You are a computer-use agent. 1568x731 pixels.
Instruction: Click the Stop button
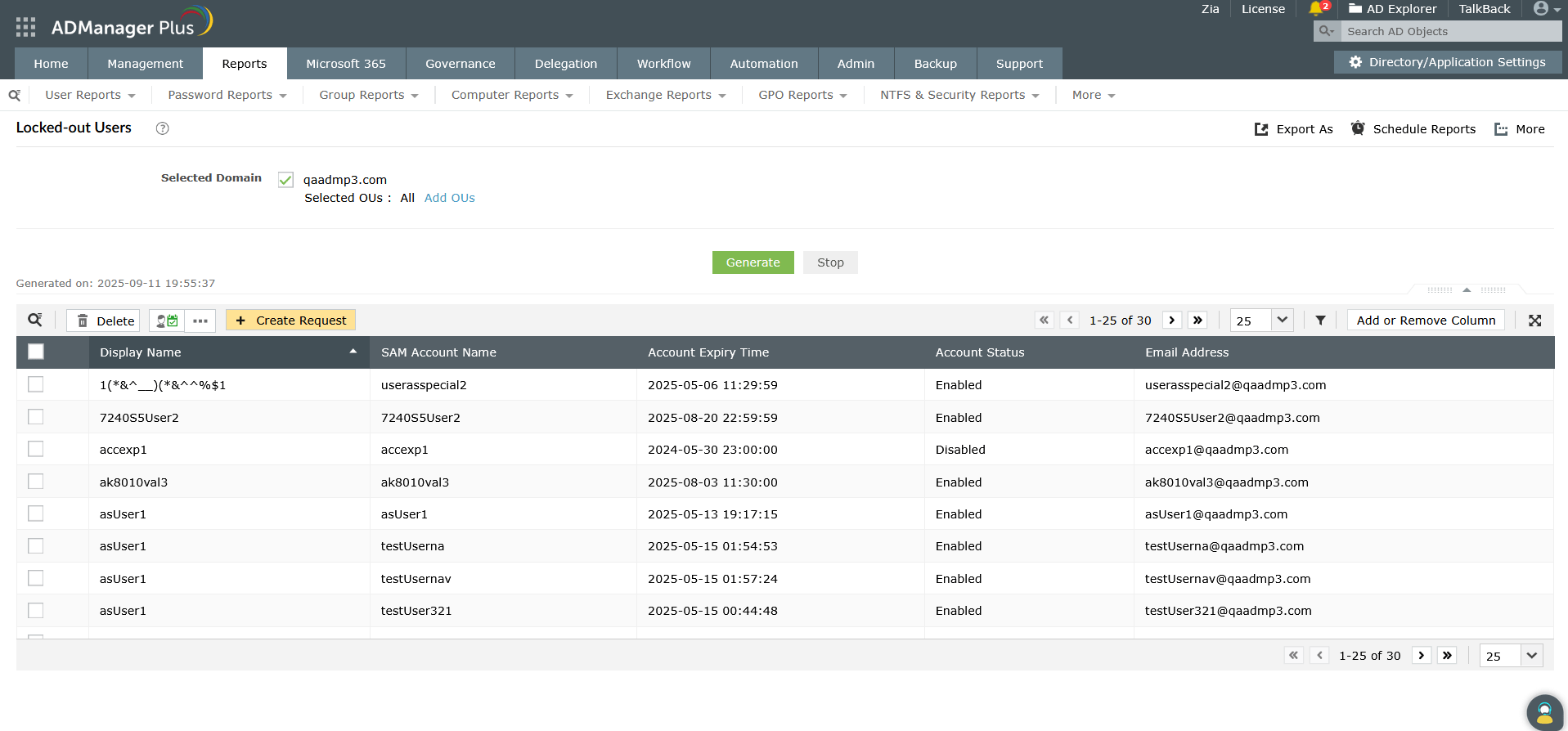click(830, 262)
